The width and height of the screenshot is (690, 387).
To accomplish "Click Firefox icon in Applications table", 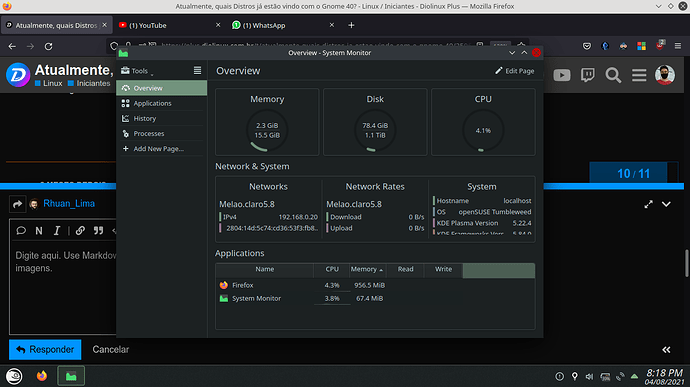I will coord(224,285).
